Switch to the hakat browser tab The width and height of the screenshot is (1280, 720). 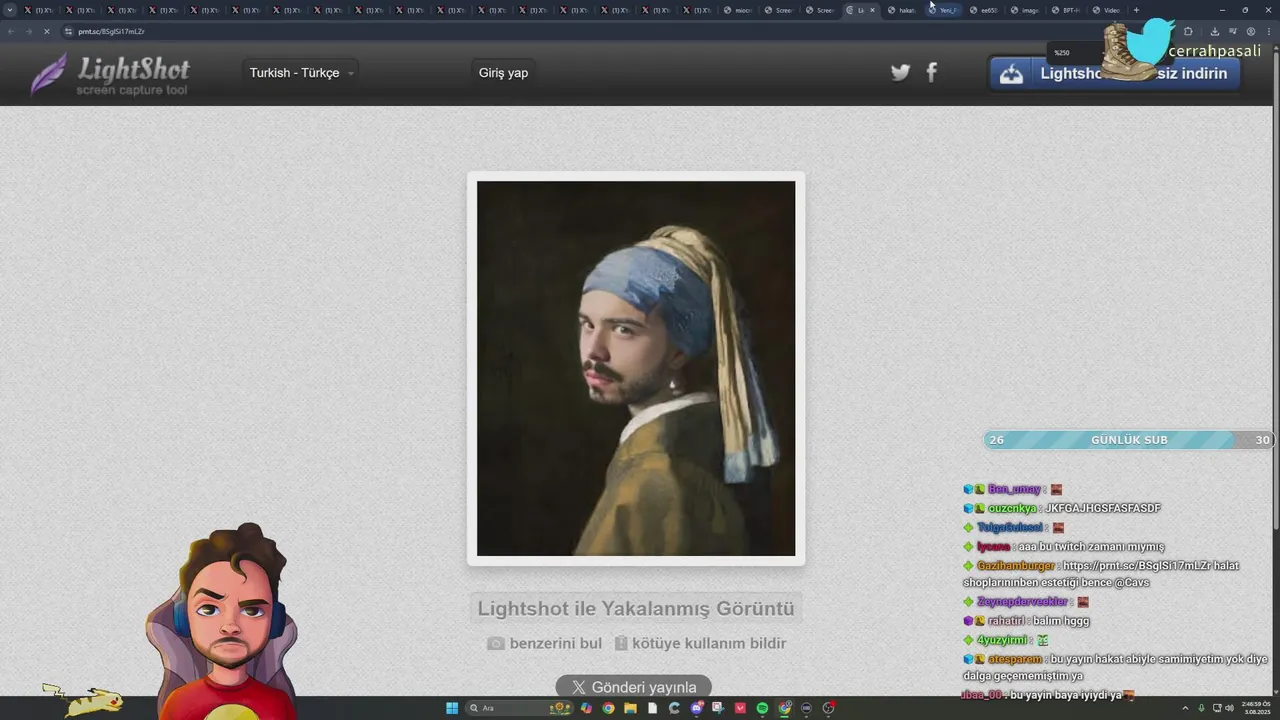[x=902, y=10]
